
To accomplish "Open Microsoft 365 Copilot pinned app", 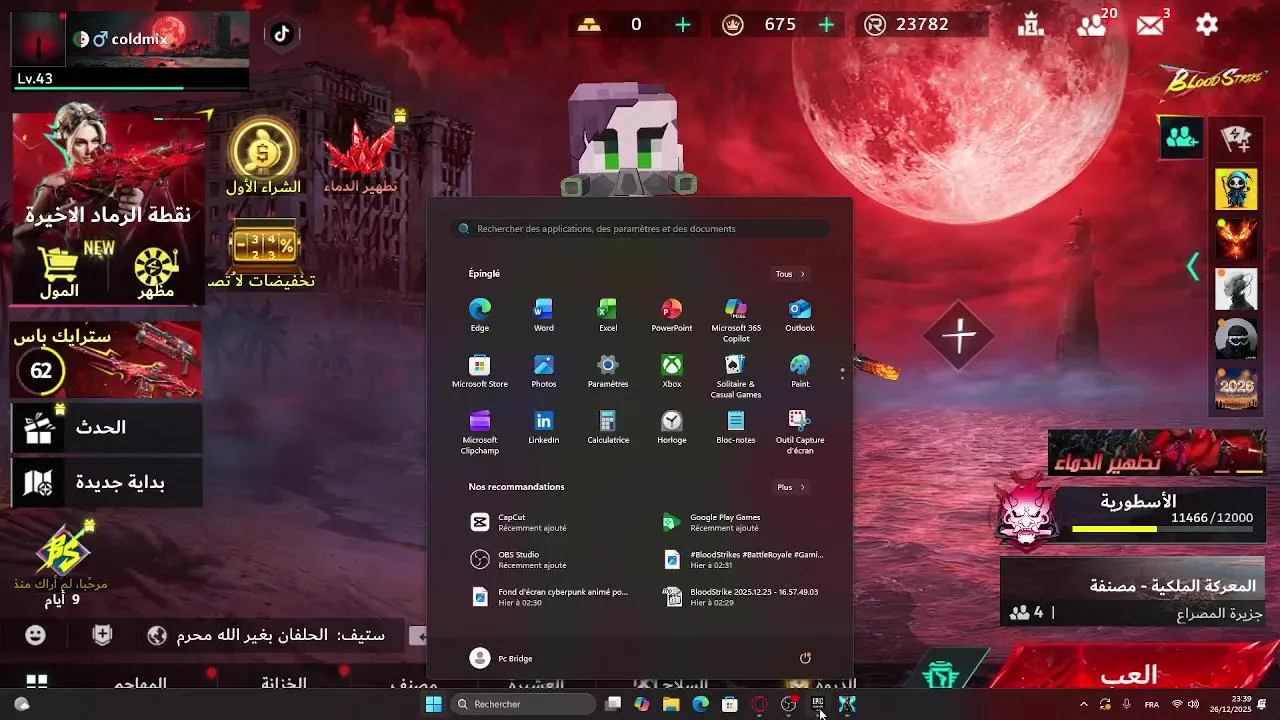I will pos(736,320).
